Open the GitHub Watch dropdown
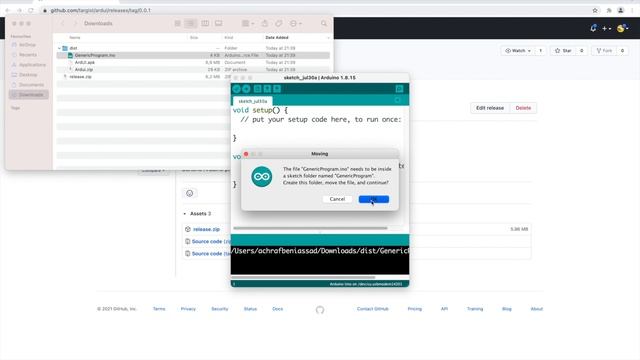 click(x=518, y=51)
